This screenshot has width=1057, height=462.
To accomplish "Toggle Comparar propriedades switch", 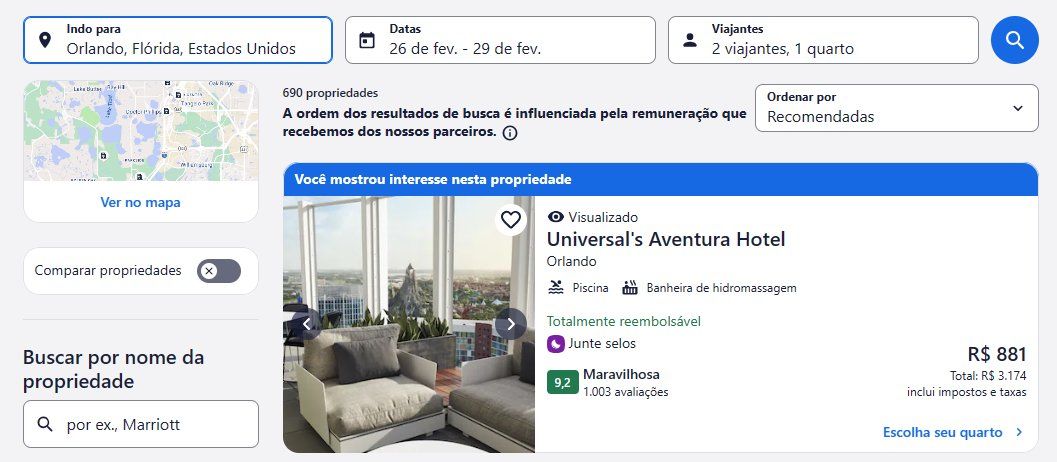I will click(218, 271).
